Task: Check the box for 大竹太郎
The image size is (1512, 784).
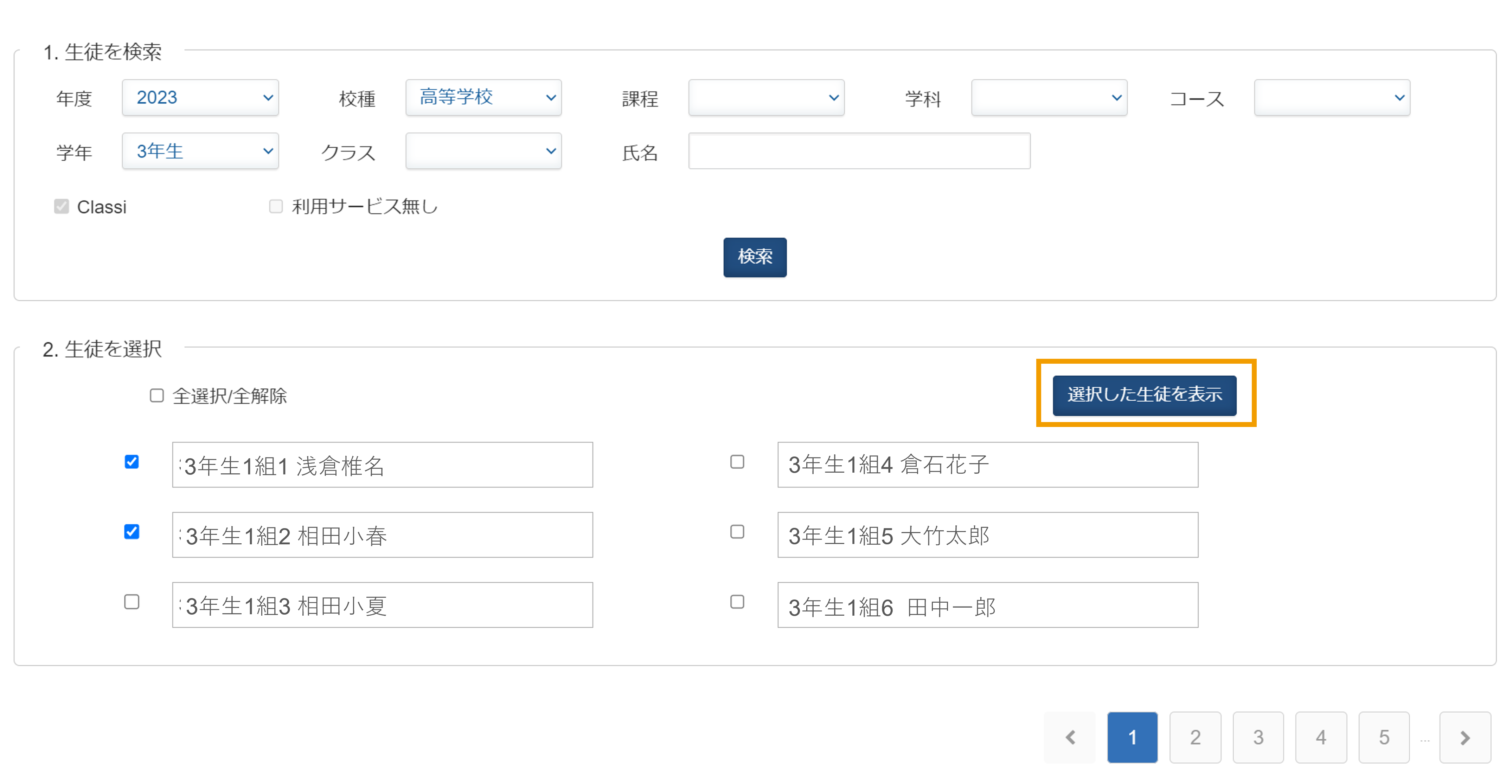Action: point(737,532)
